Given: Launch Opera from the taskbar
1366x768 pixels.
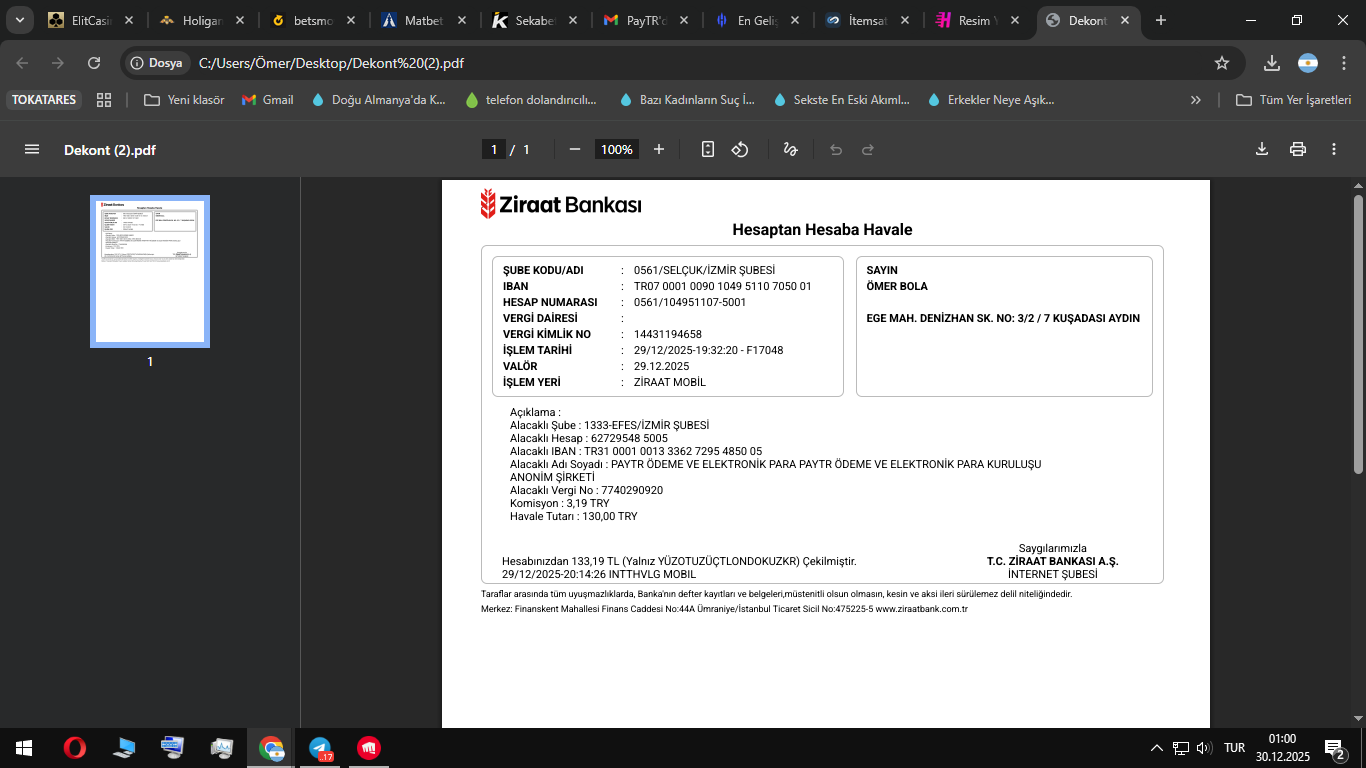Looking at the screenshot, I should [75, 748].
